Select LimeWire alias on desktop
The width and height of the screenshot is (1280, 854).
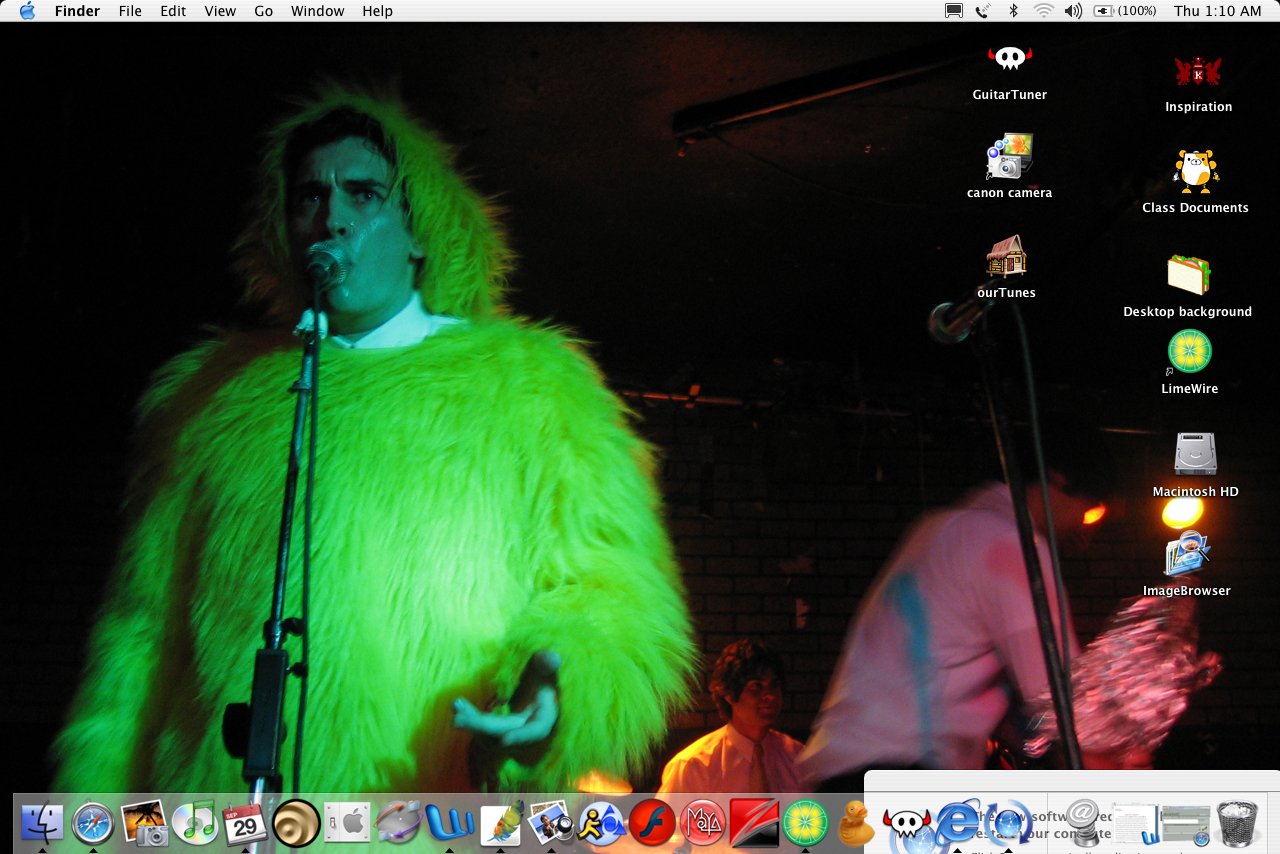coord(1190,352)
